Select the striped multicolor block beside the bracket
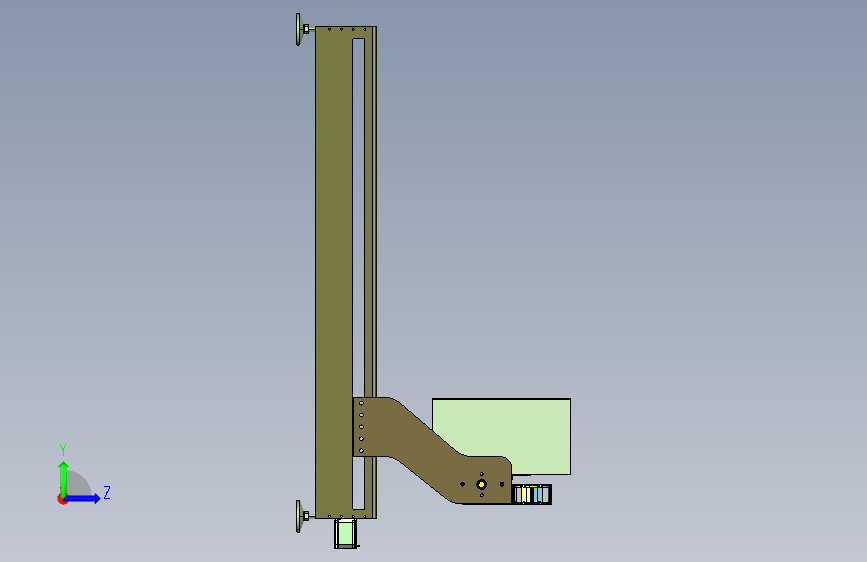Viewport: 867px width, 562px height. pos(532,495)
